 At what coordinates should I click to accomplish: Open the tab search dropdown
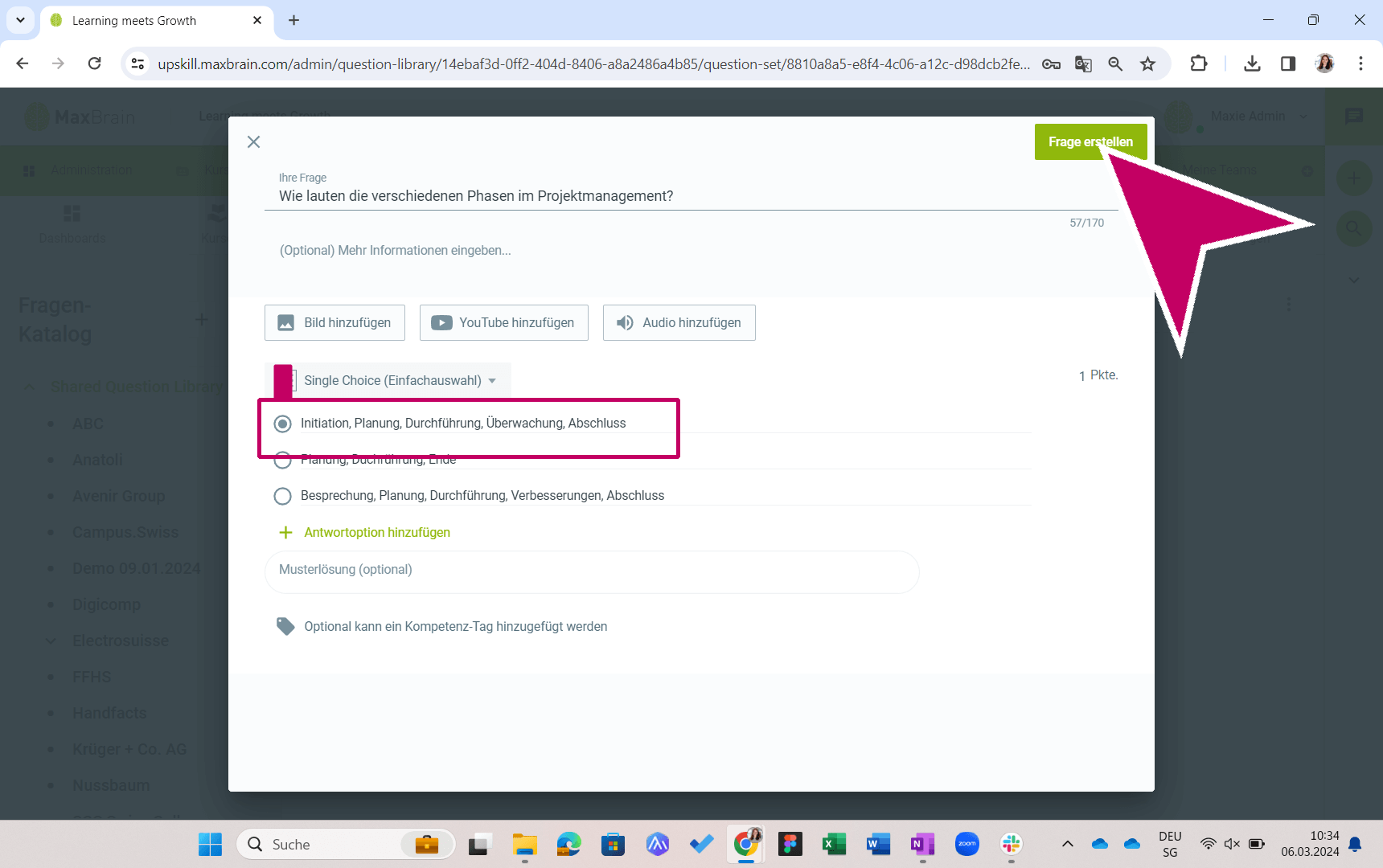[20, 20]
